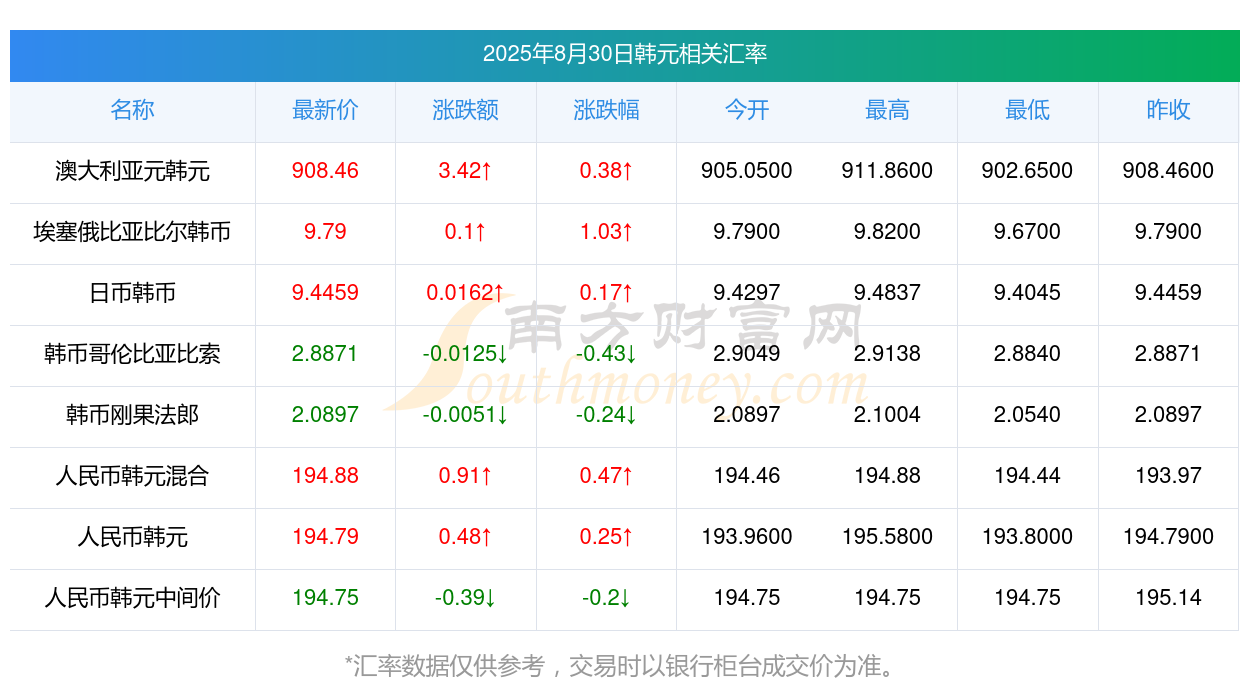
Task: Click change percent -0.24↓
Action: [606, 415]
